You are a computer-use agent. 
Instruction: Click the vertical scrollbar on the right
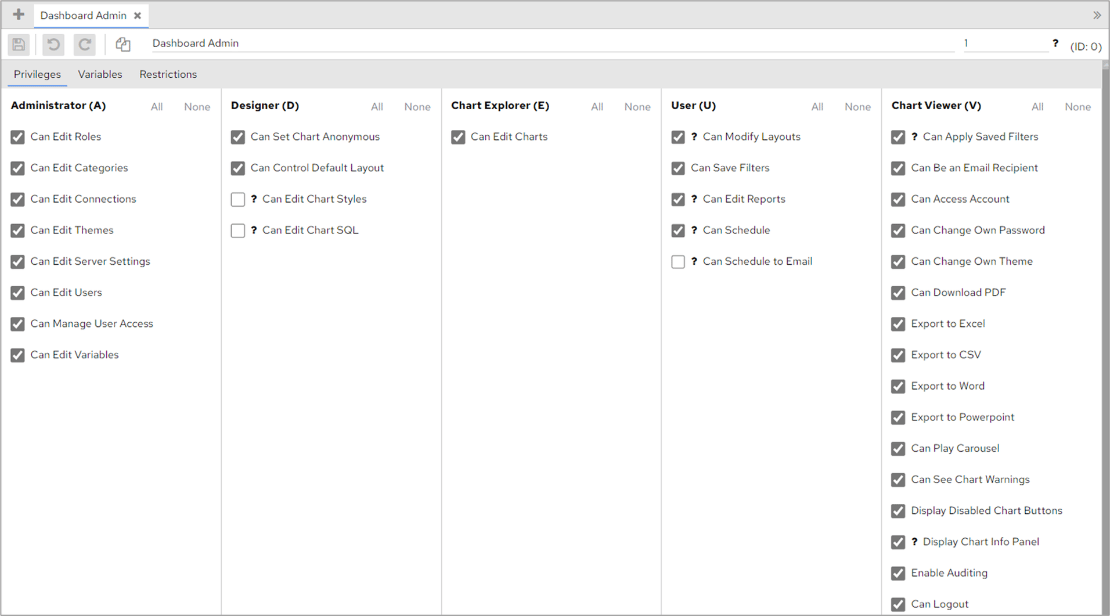click(1106, 338)
